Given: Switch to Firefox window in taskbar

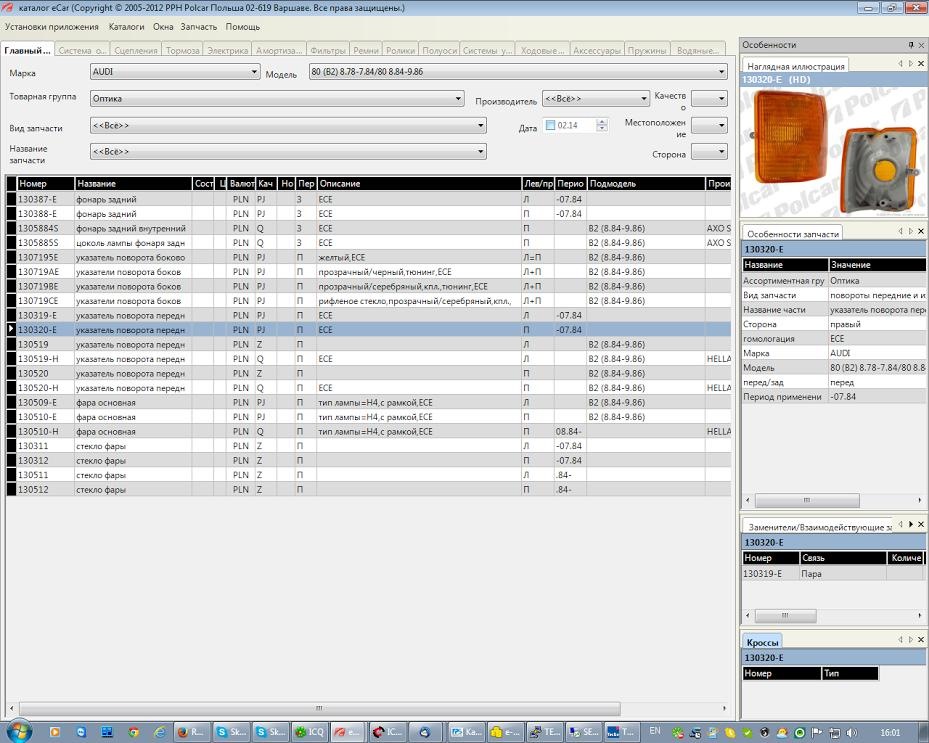Looking at the screenshot, I should click(x=191, y=732).
